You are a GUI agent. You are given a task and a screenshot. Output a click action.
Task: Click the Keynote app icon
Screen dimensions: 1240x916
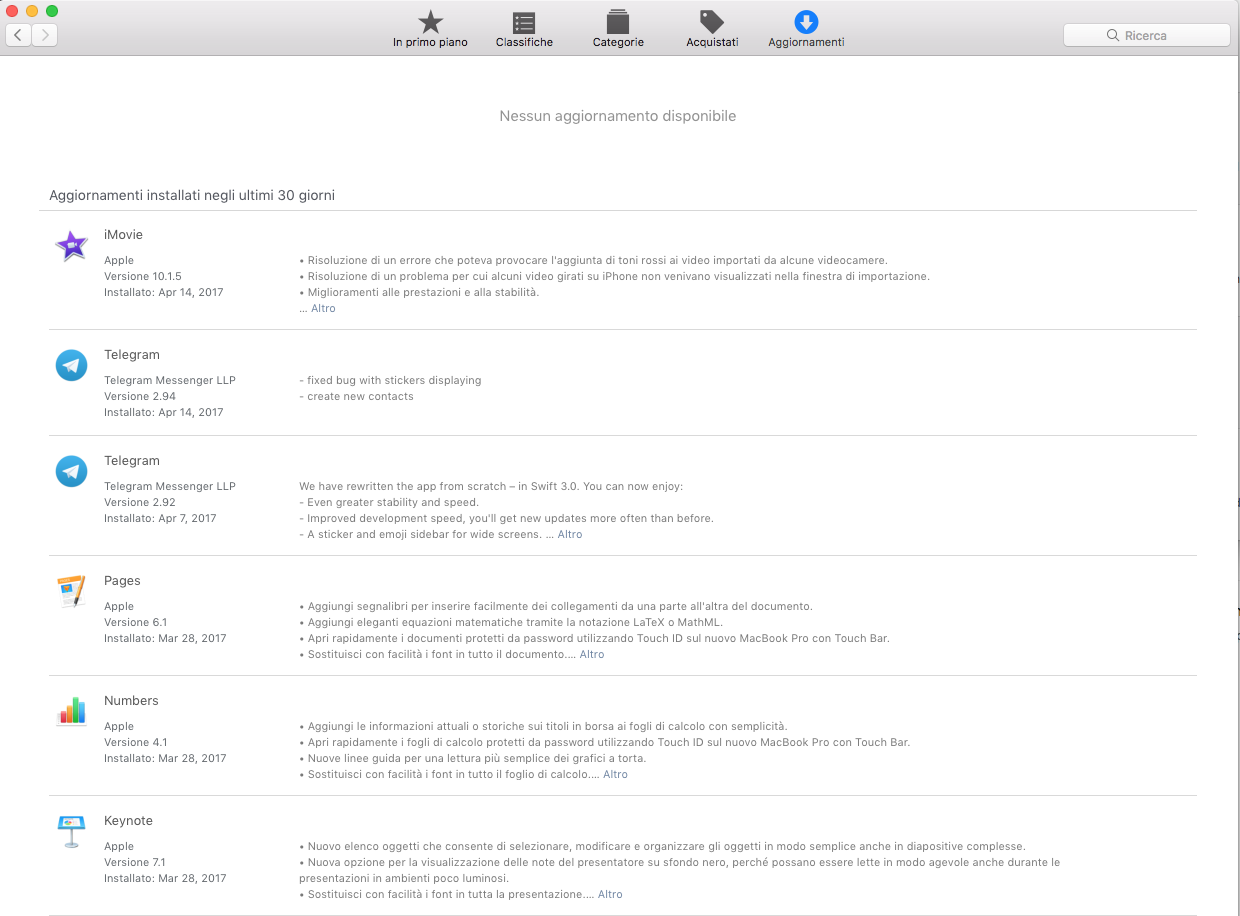[71, 831]
